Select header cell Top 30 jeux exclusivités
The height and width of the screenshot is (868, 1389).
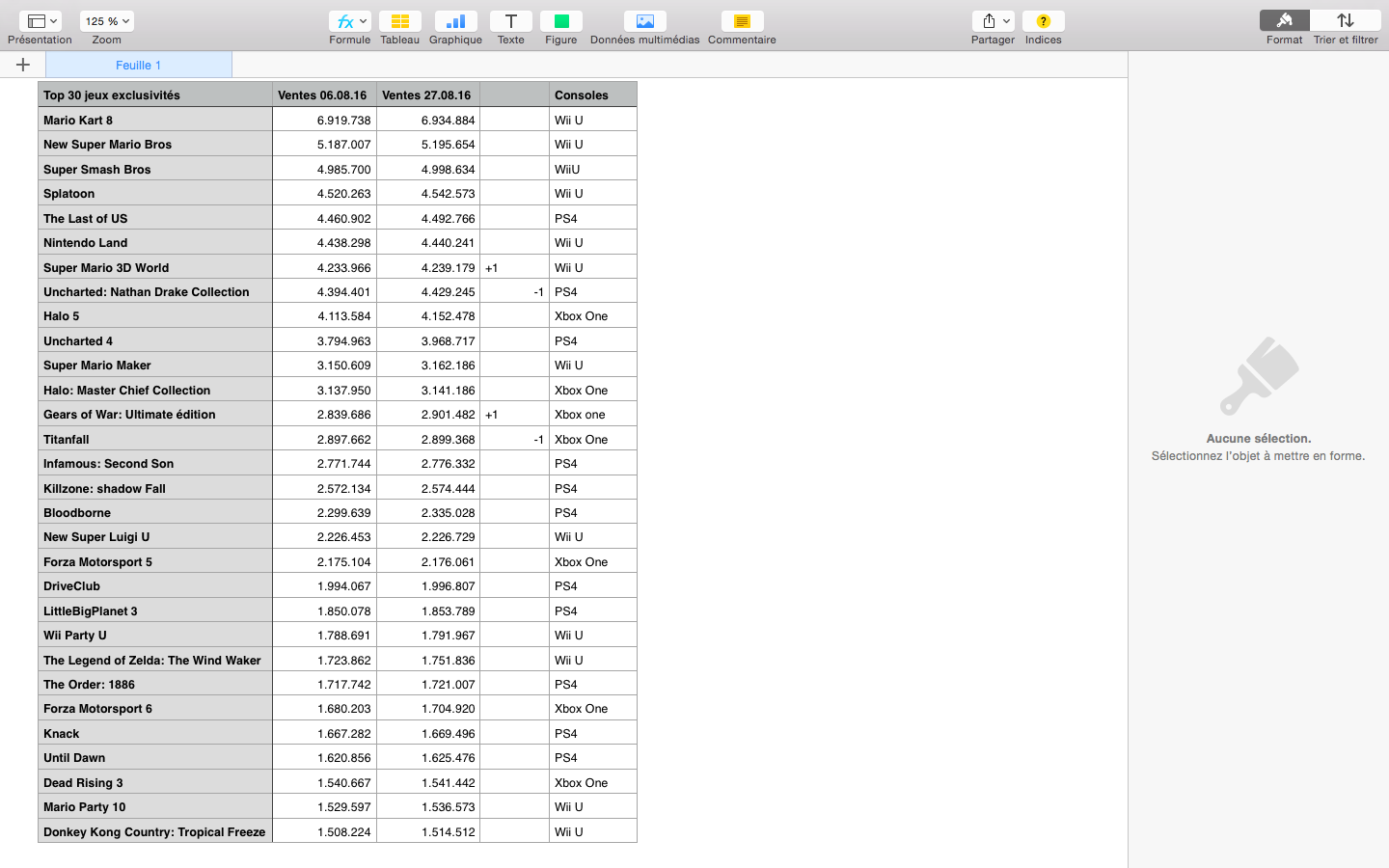click(155, 95)
